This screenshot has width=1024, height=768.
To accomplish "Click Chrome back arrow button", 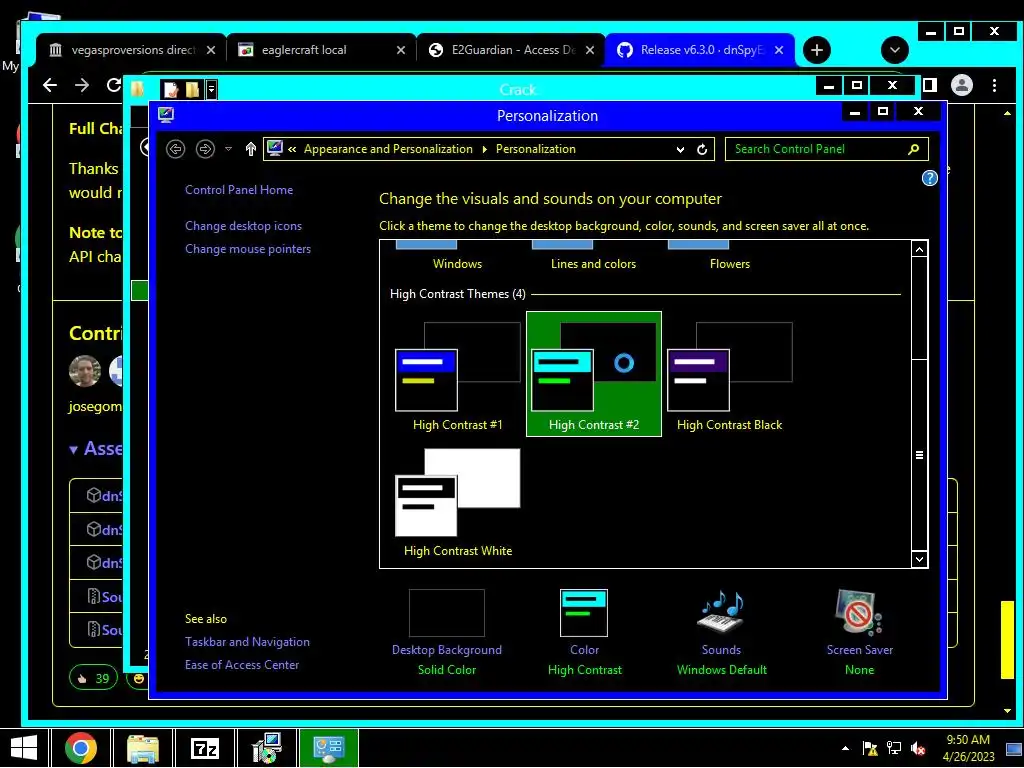I will pos(50,85).
